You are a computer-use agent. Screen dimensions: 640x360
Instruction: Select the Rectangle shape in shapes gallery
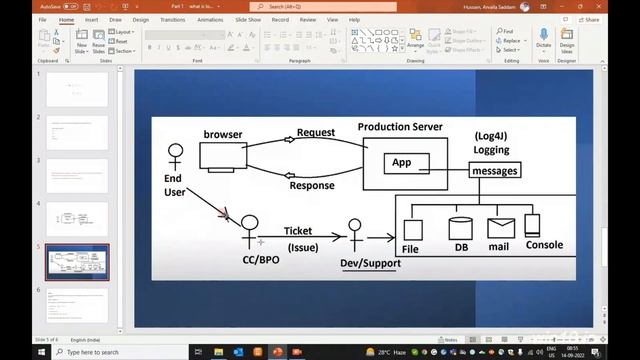(x=379, y=32)
